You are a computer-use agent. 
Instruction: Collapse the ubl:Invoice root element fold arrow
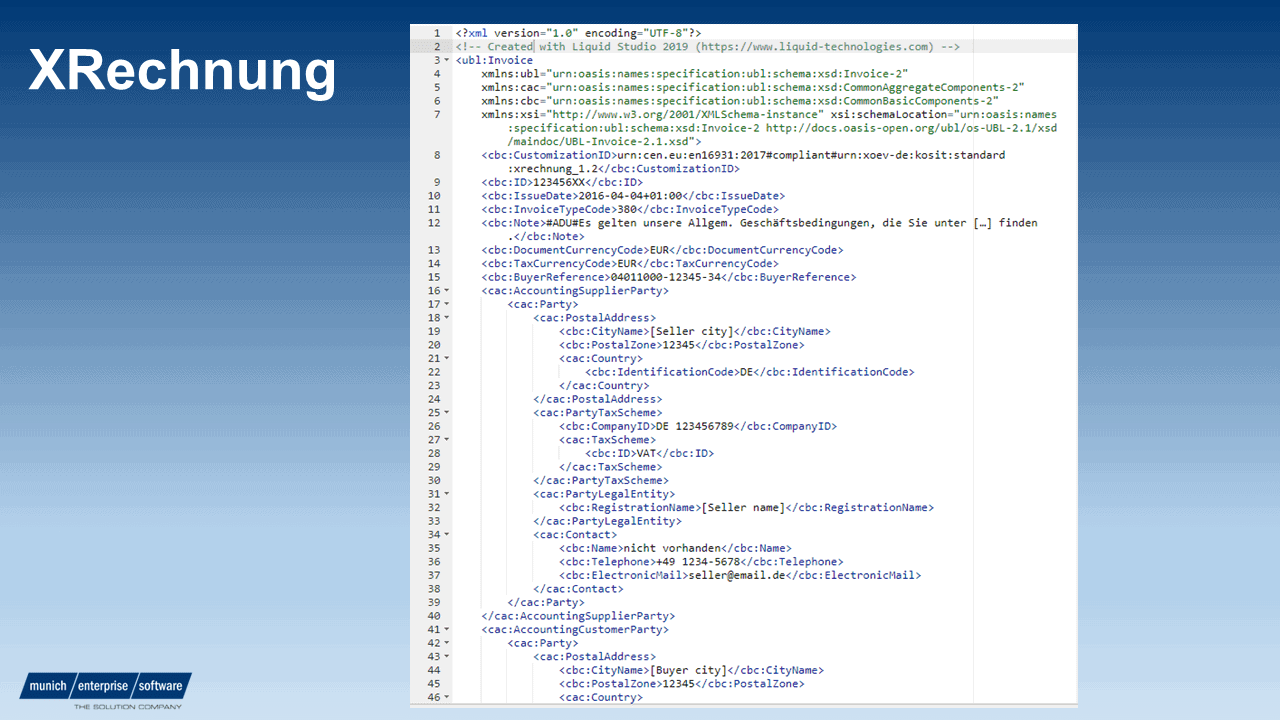tap(446, 61)
